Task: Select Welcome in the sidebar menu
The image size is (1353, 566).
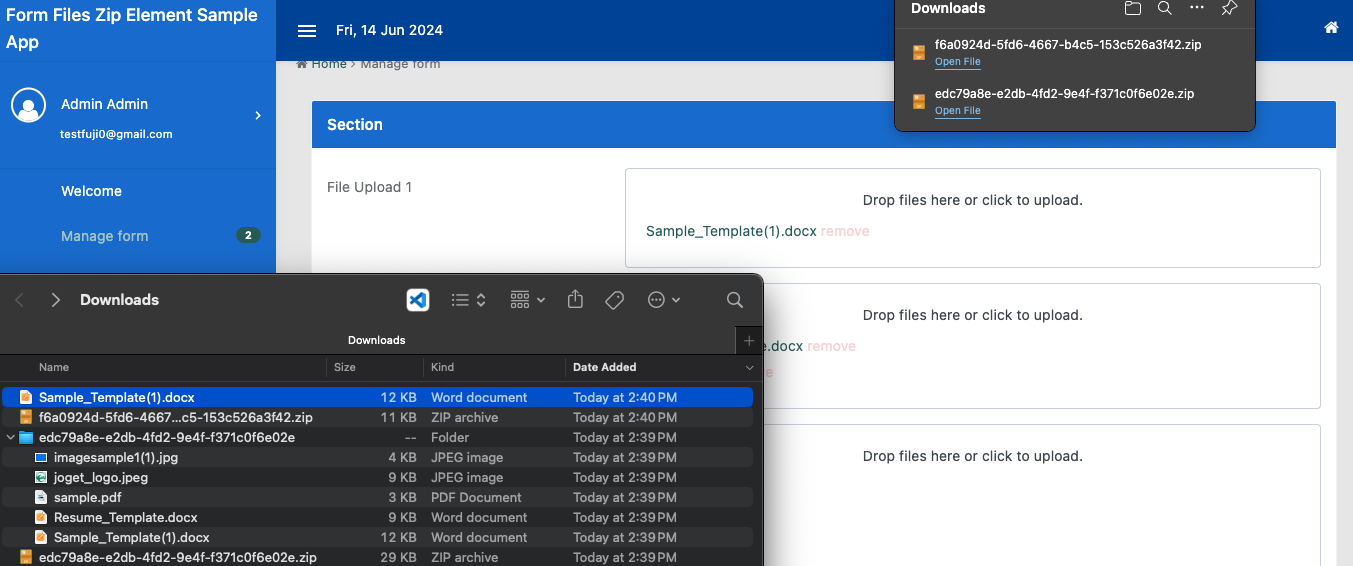Action: 91,191
